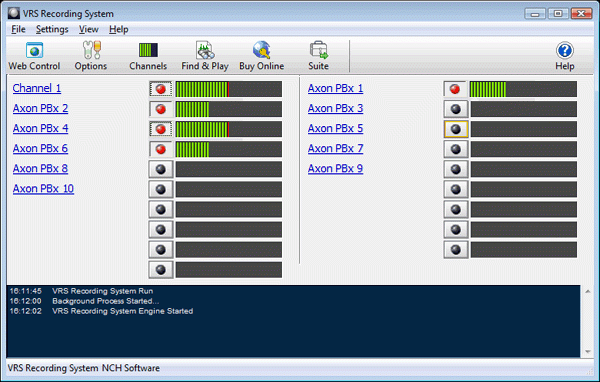Start recording on Axon PBx 3

point(455,109)
